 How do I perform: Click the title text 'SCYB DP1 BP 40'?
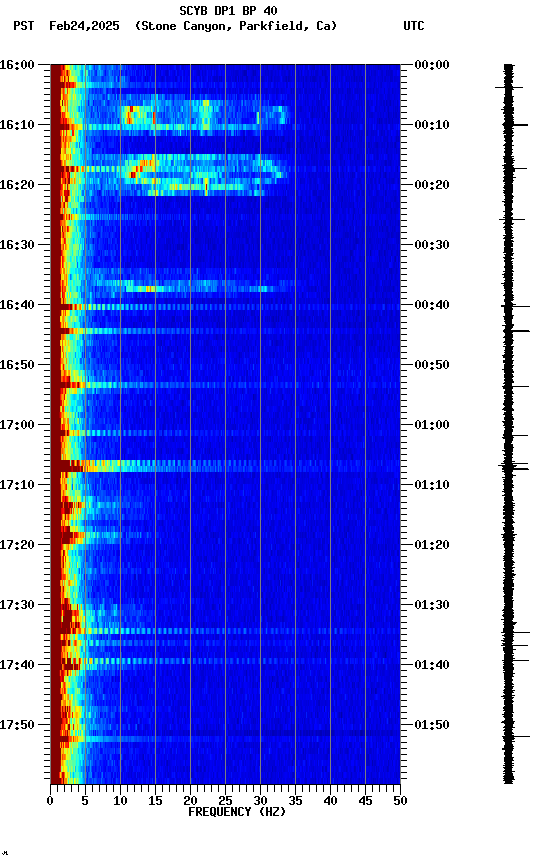pyautogui.click(x=228, y=11)
